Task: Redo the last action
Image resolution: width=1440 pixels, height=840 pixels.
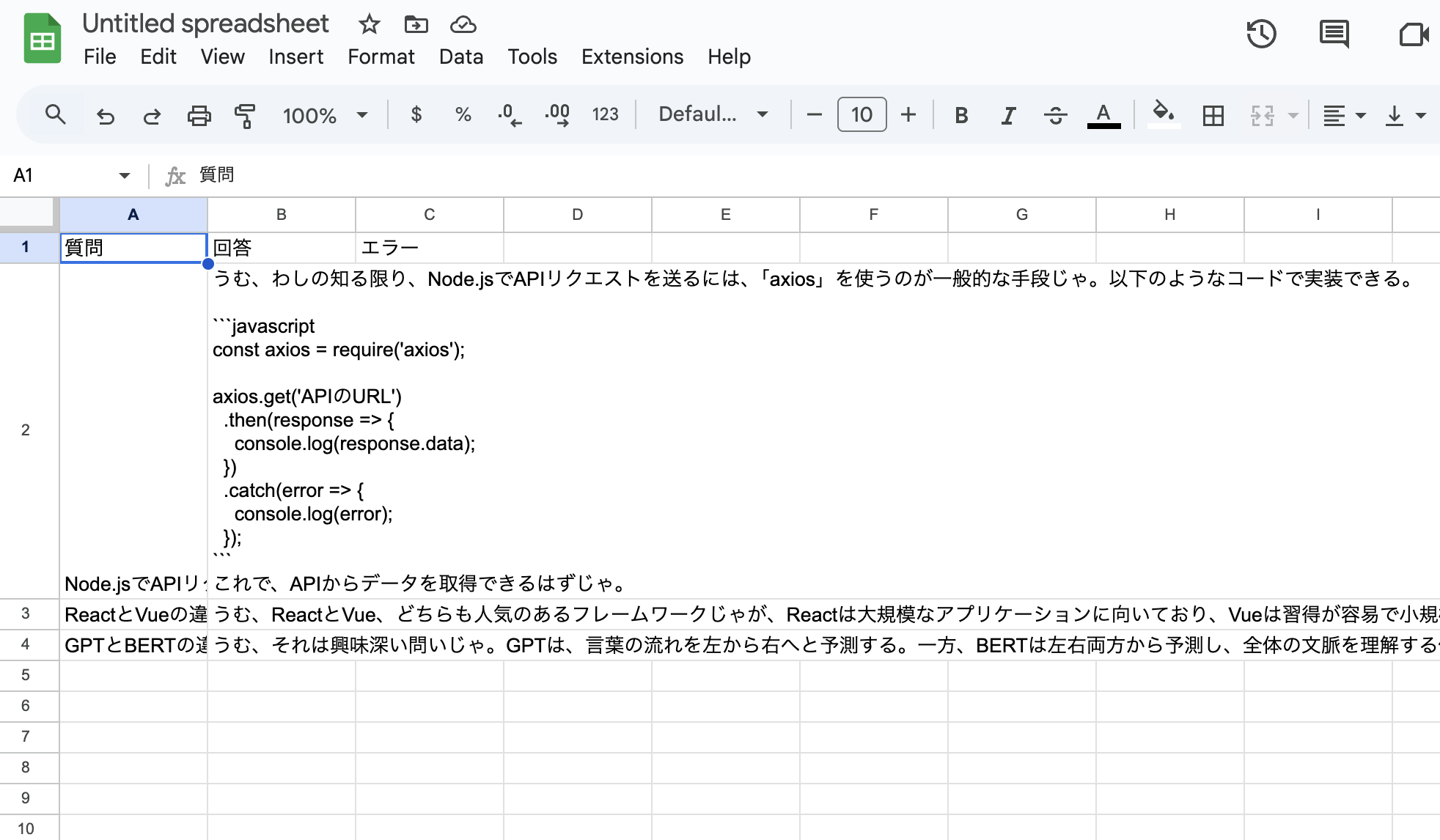Action: [x=152, y=115]
